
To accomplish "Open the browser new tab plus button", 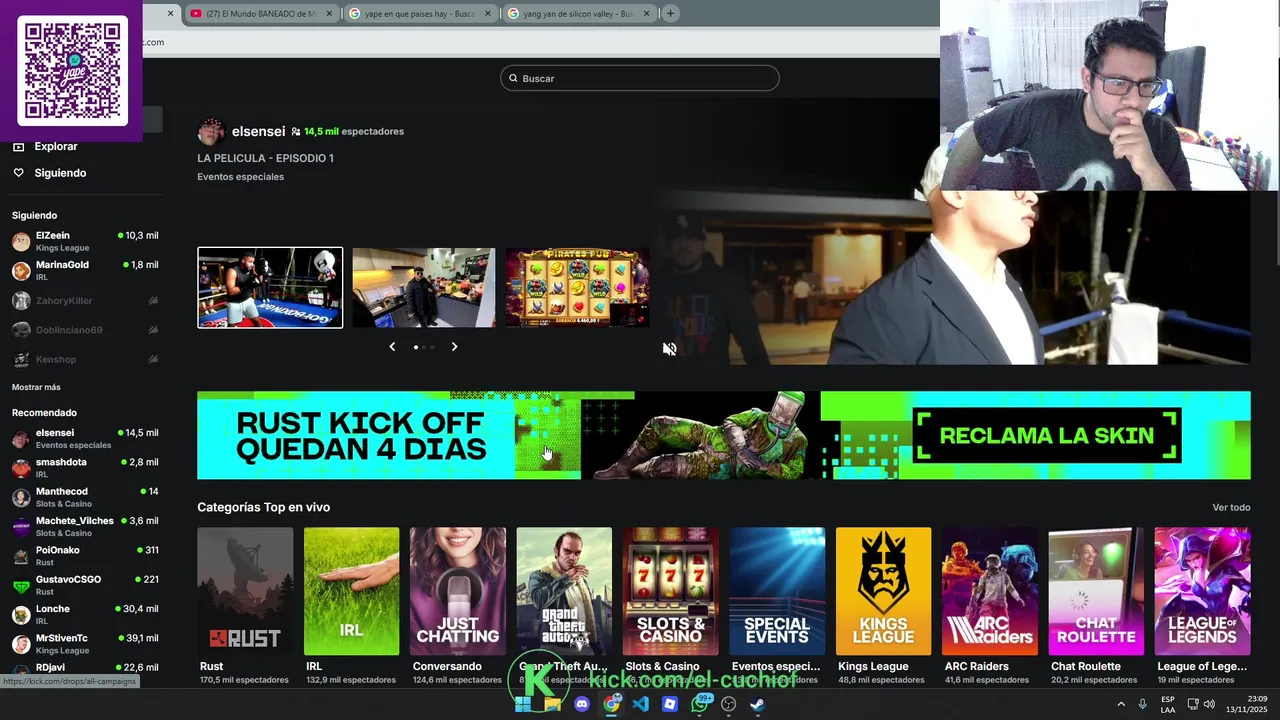I will click(670, 13).
